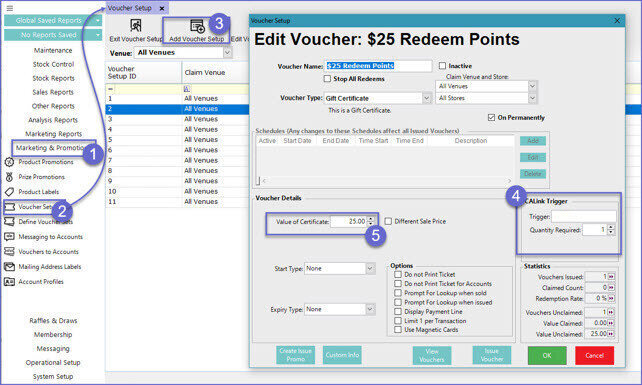The height and width of the screenshot is (385, 642).
Task: Click the Add Voucher Setup icon
Action: pyautogui.click(x=197, y=25)
